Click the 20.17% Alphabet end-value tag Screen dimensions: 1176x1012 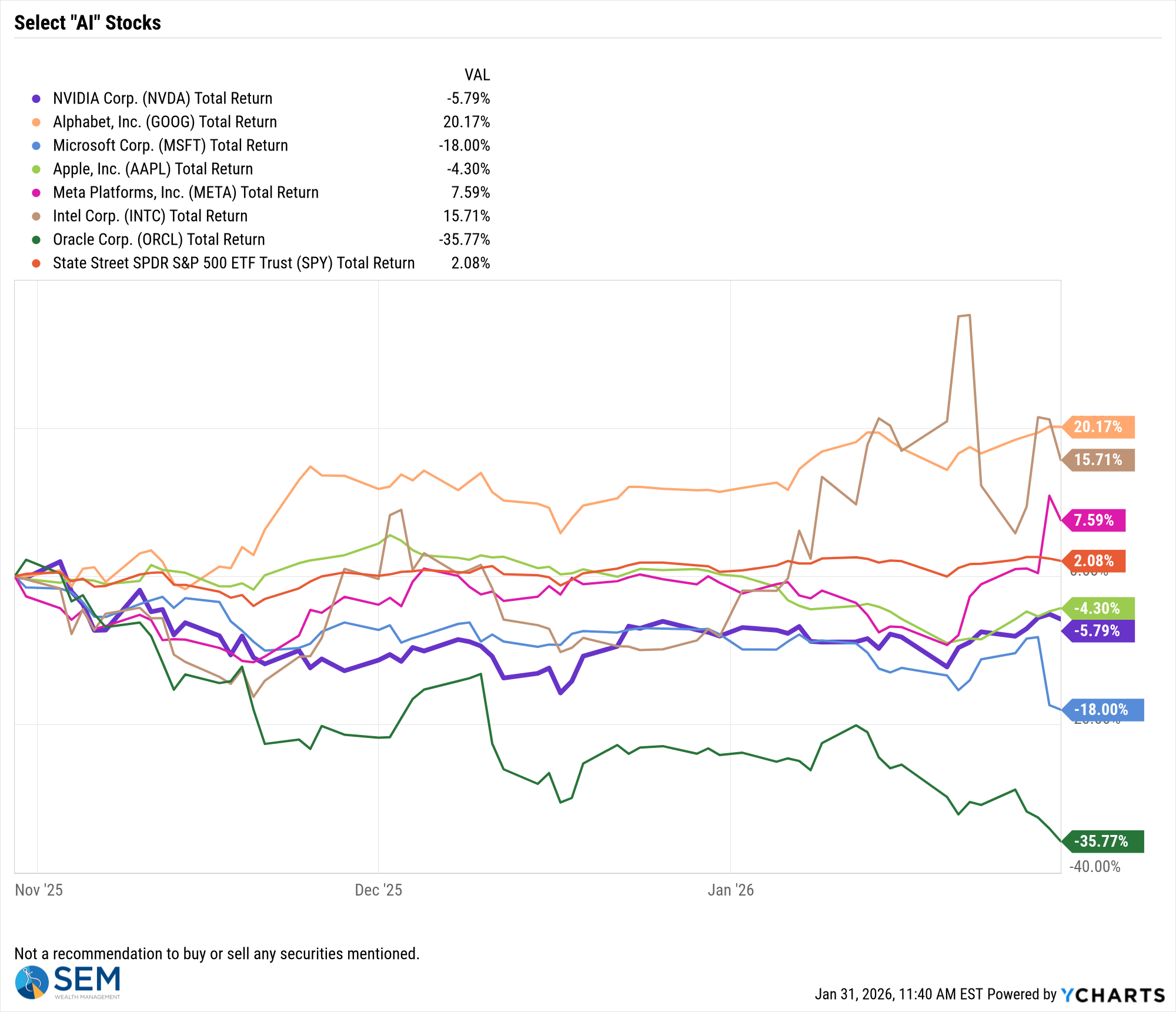1098,427
